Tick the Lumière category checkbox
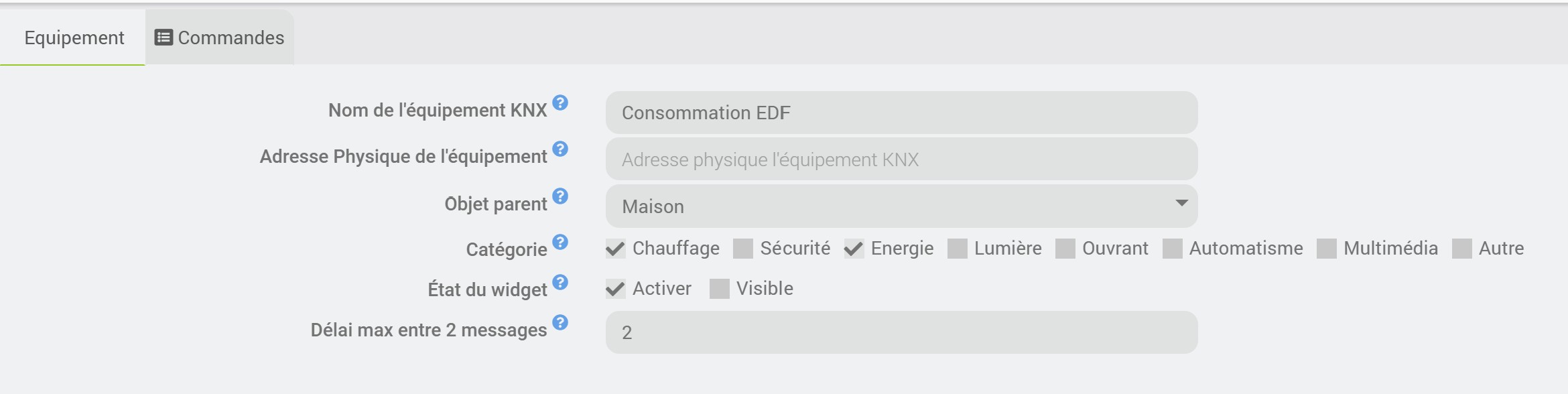The height and width of the screenshot is (394, 1568). click(957, 249)
